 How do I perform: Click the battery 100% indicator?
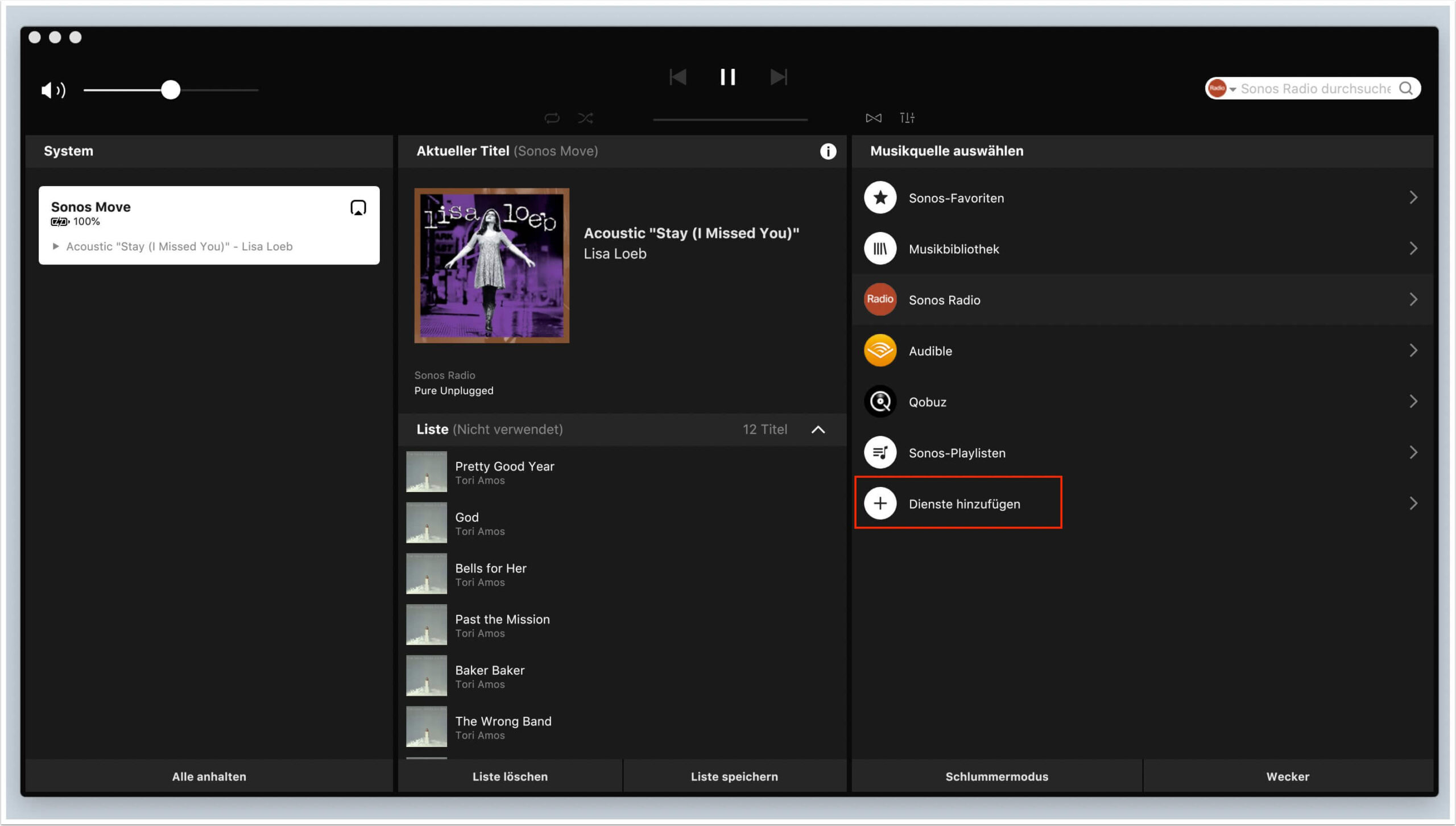click(75, 221)
